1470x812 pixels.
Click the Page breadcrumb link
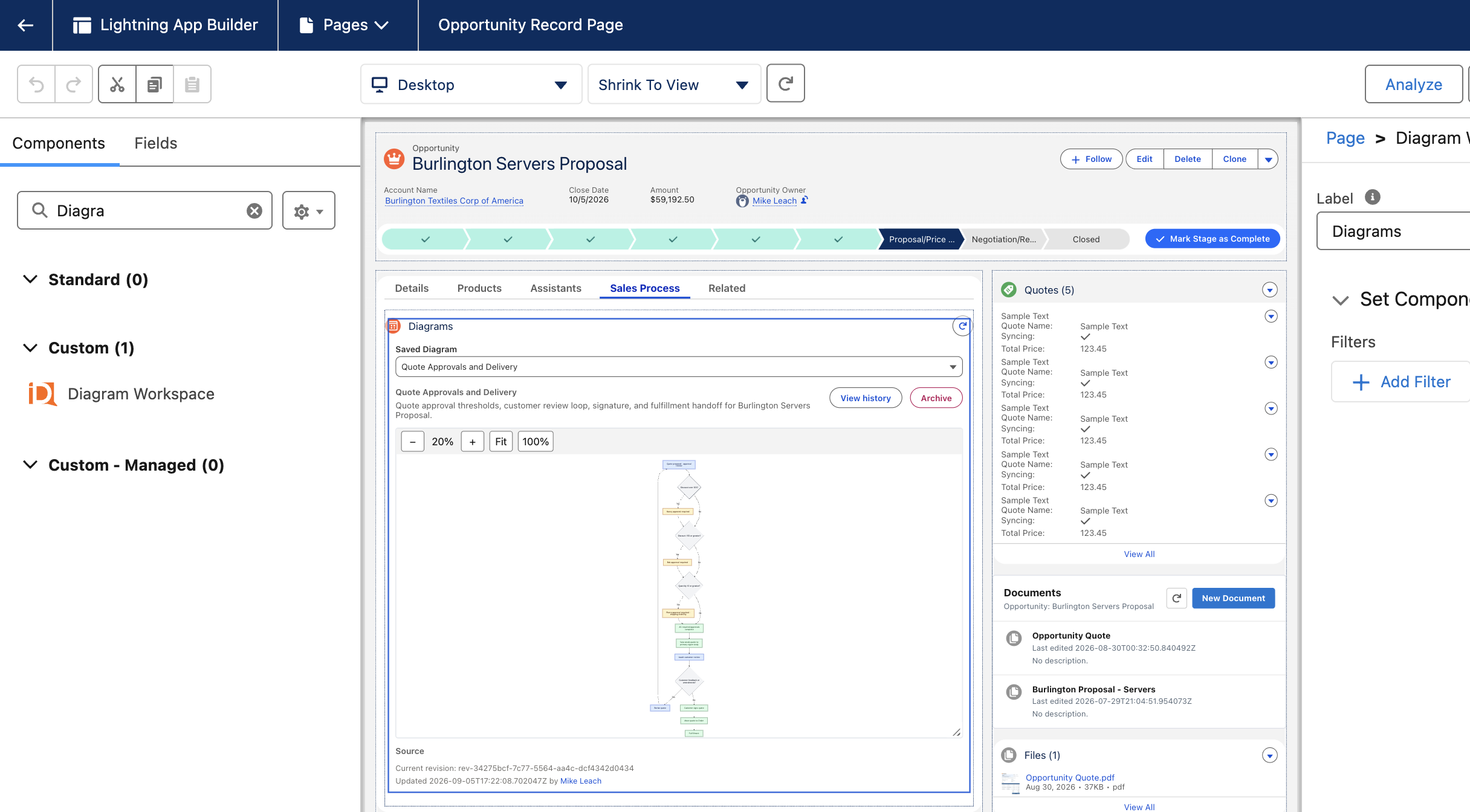pyautogui.click(x=1345, y=138)
